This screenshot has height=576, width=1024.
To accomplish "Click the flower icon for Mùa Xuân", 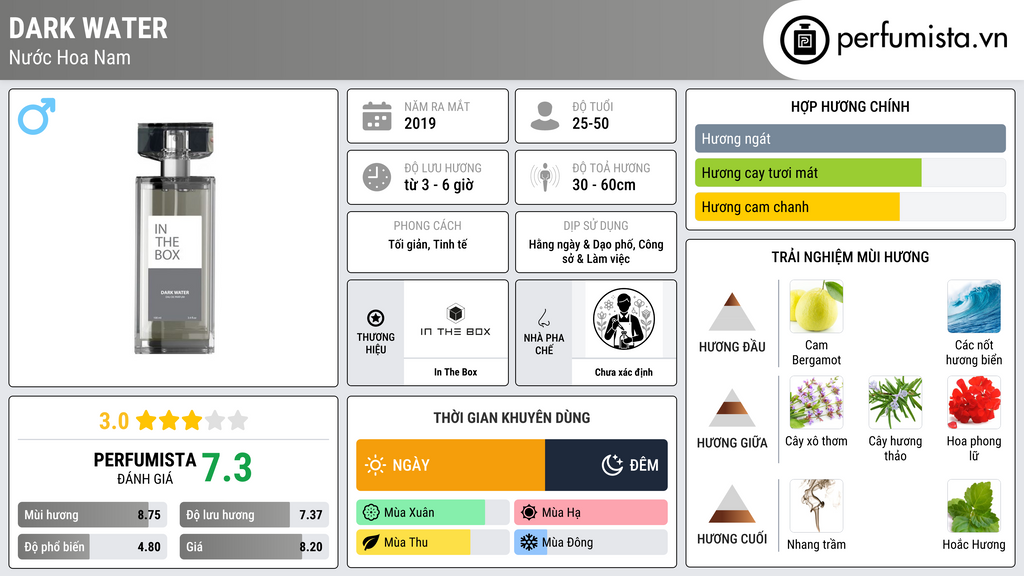I will click(371, 513).
